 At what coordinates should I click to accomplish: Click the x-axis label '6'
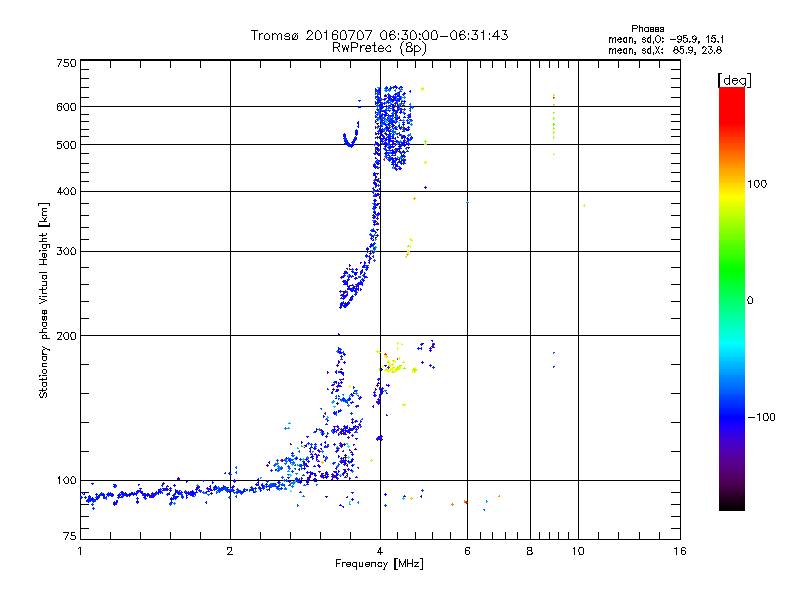(467, 551)
